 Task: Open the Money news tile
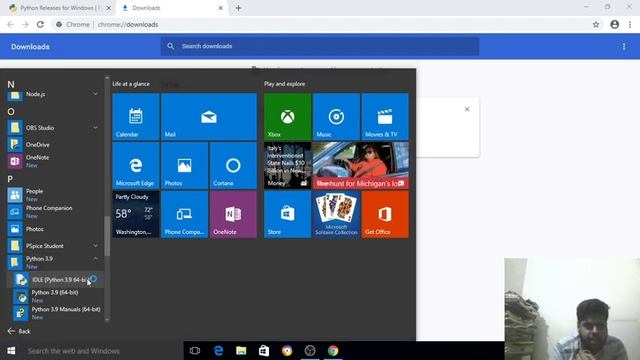click(287, 165)
